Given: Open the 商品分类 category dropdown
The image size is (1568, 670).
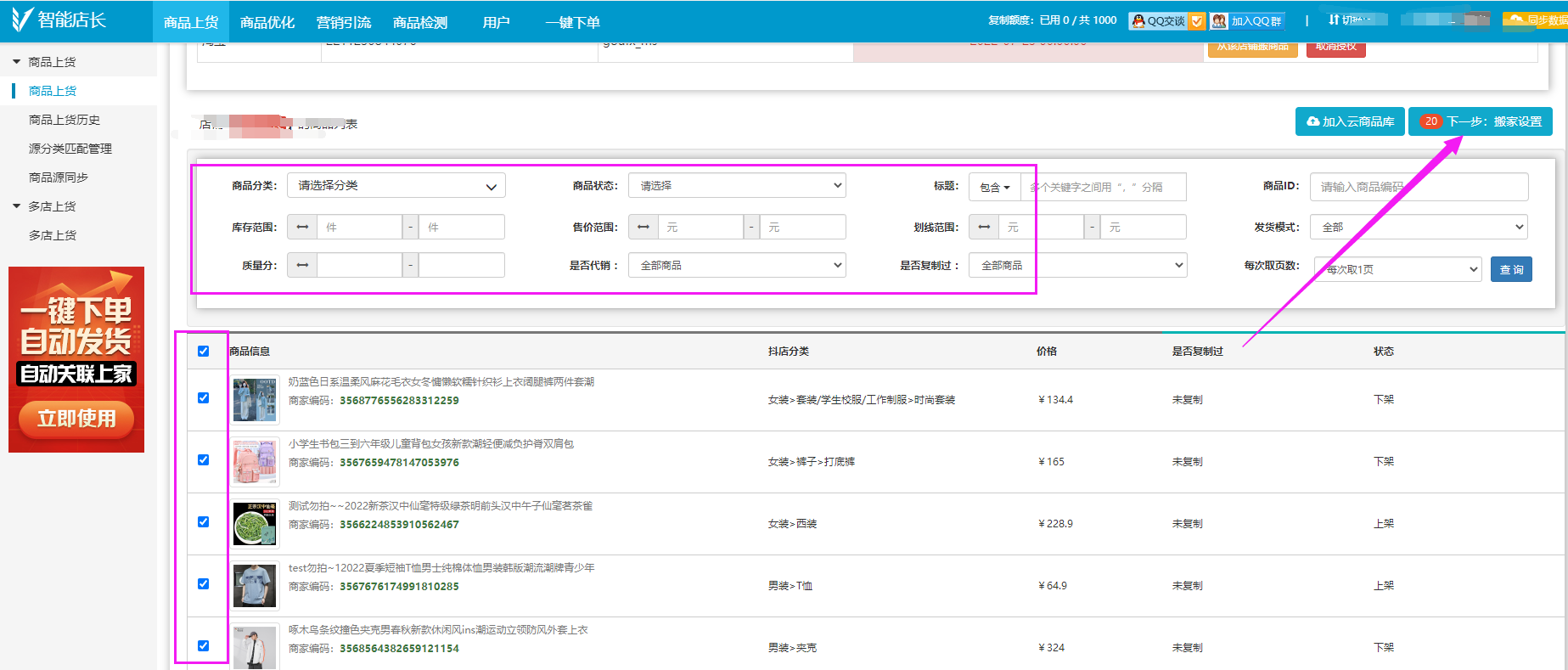Looking at the screenshot, I should (x=396, y=186).
